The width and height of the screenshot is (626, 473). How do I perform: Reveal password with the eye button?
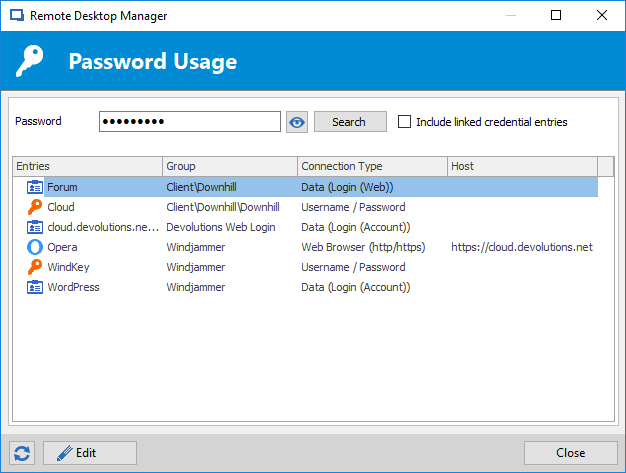297,122
